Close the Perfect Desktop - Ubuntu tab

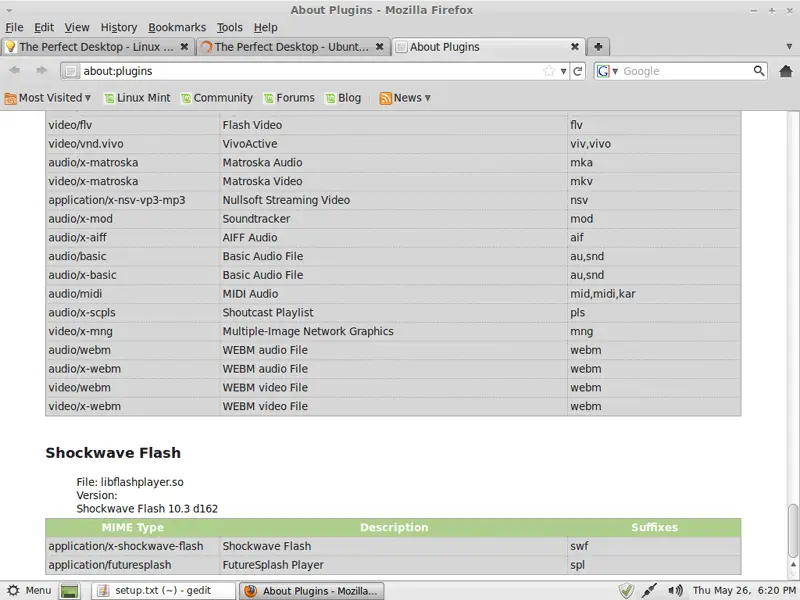(x=380, y=46)
